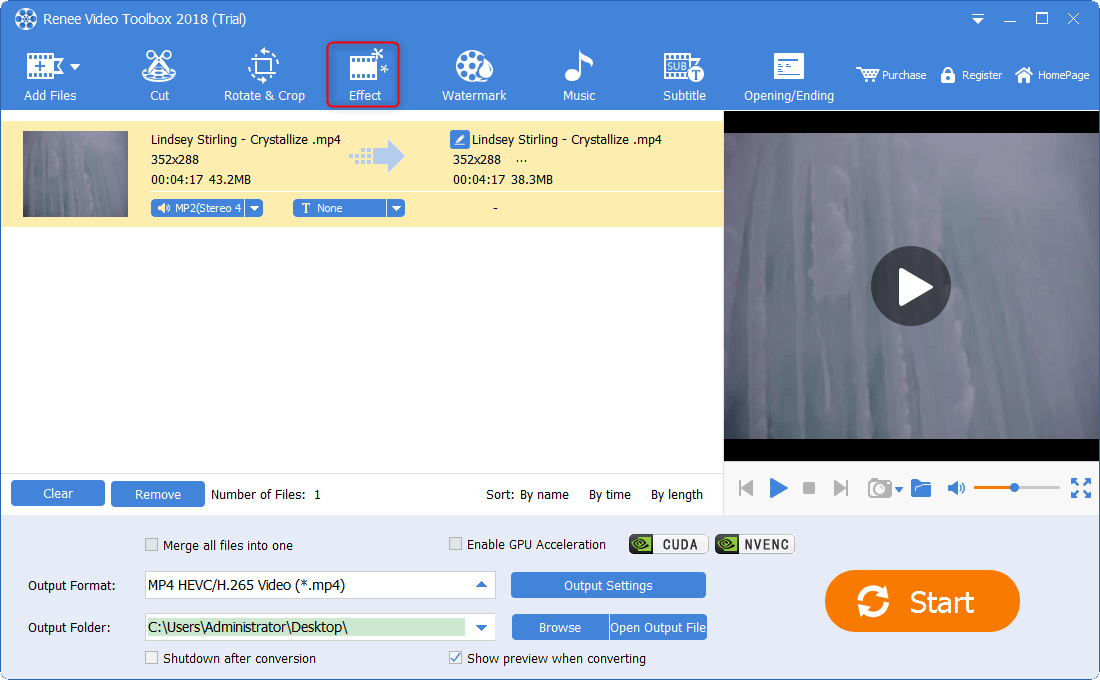Adjust the player volume slider

coord(1015,488)
